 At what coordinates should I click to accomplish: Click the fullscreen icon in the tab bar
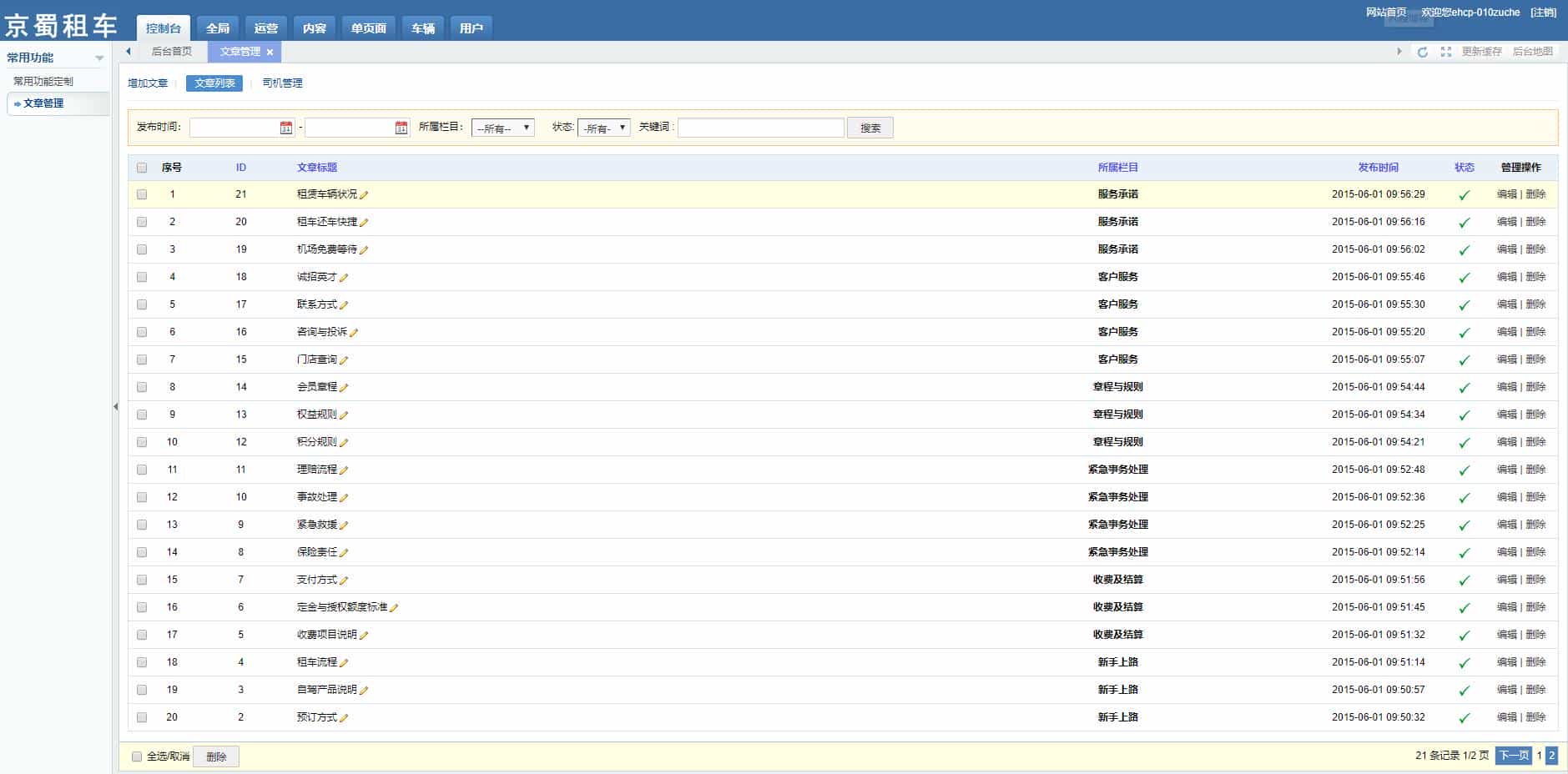tap(1446, 52)
